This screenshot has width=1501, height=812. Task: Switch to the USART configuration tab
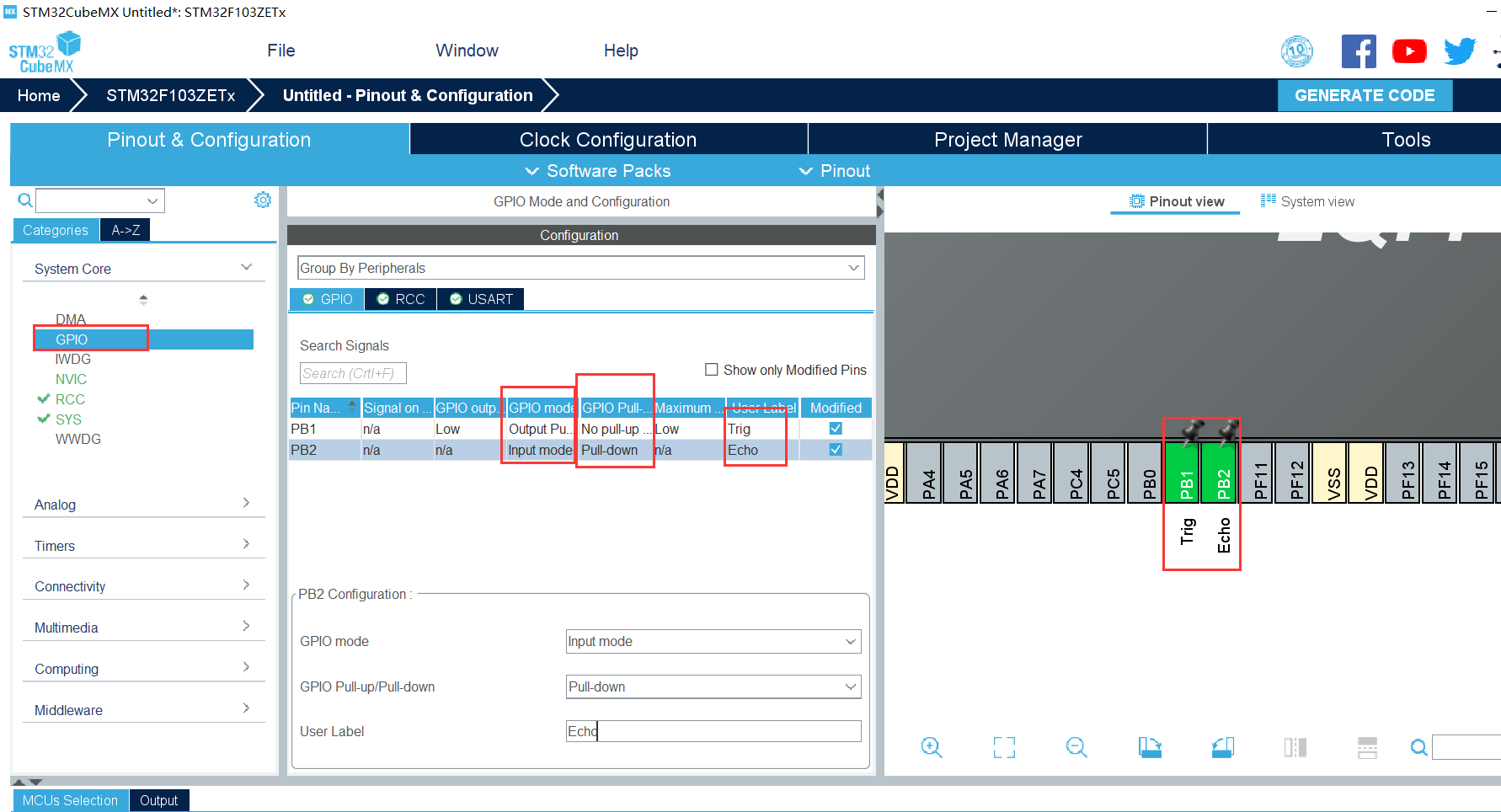(481, 299)
